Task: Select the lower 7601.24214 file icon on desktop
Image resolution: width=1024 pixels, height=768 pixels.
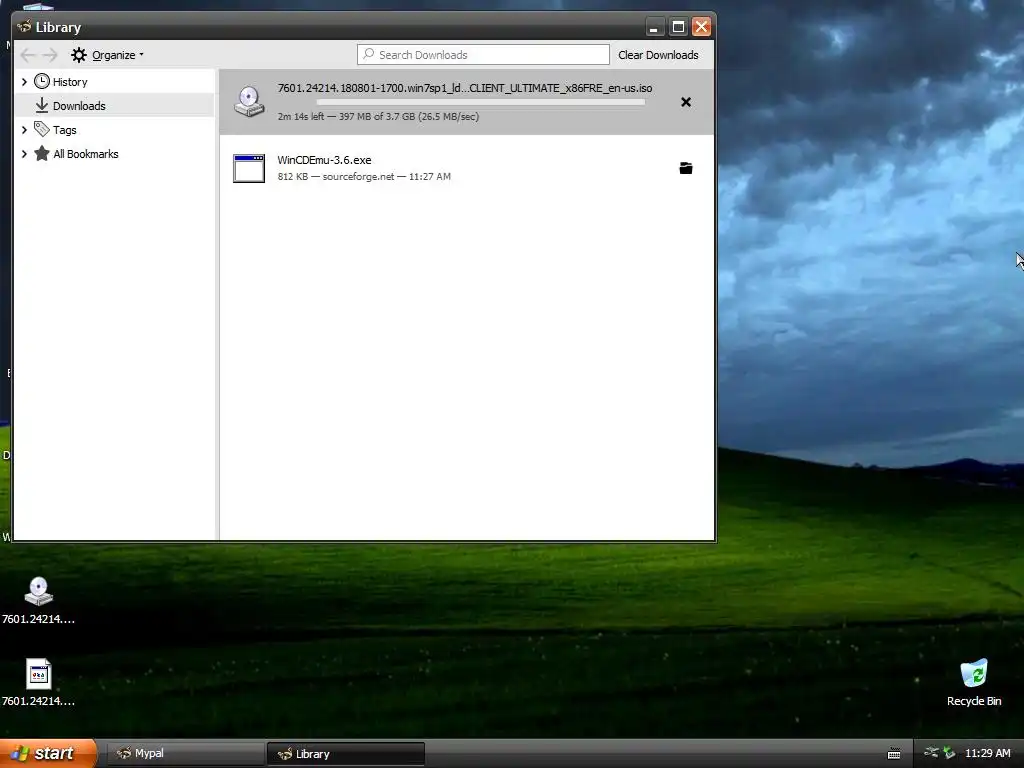Action: point(39,674)
